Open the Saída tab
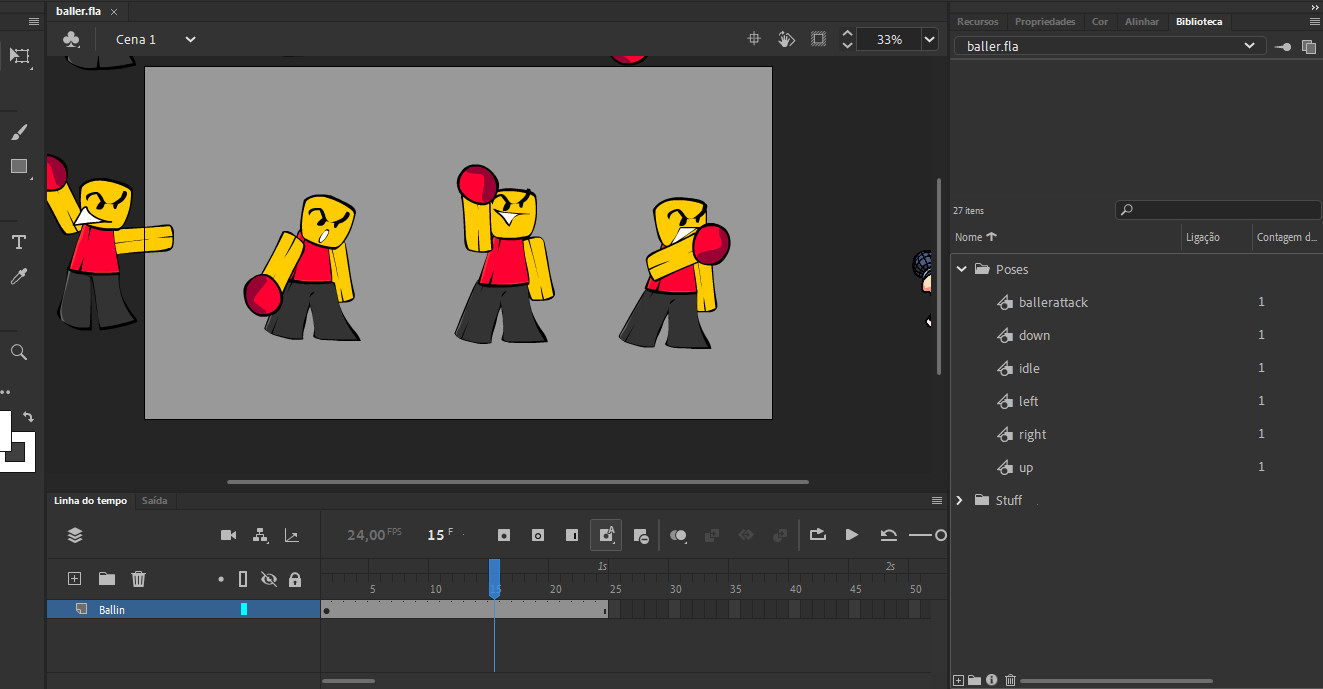Screen dimensions: 1323x689 click(x=155, y=500)
